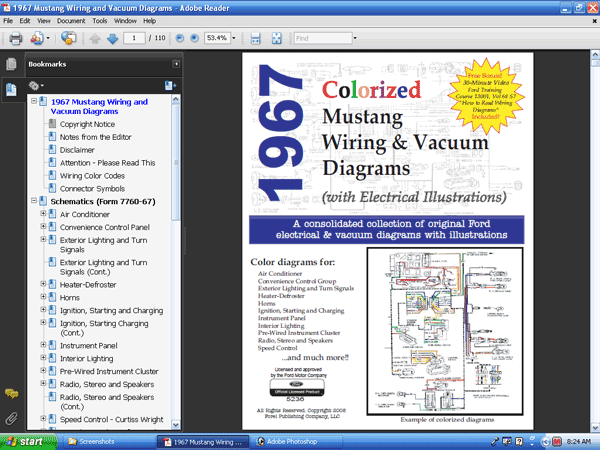
Task: Expand the Interior Lighting bookmark
Action: coord(43,357)
